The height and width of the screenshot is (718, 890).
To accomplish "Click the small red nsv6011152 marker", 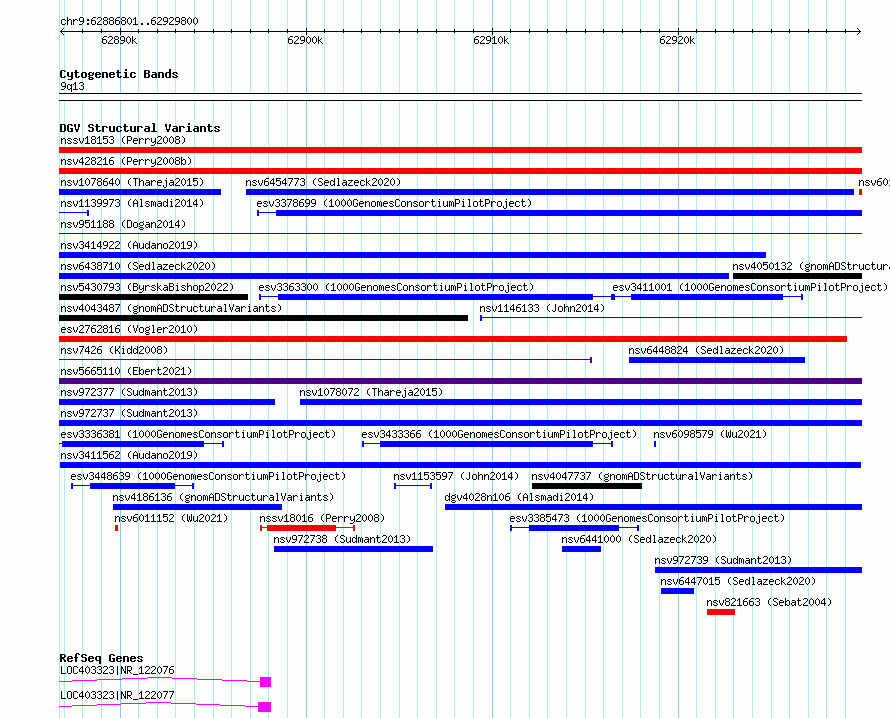I will (x=117, y=528).
